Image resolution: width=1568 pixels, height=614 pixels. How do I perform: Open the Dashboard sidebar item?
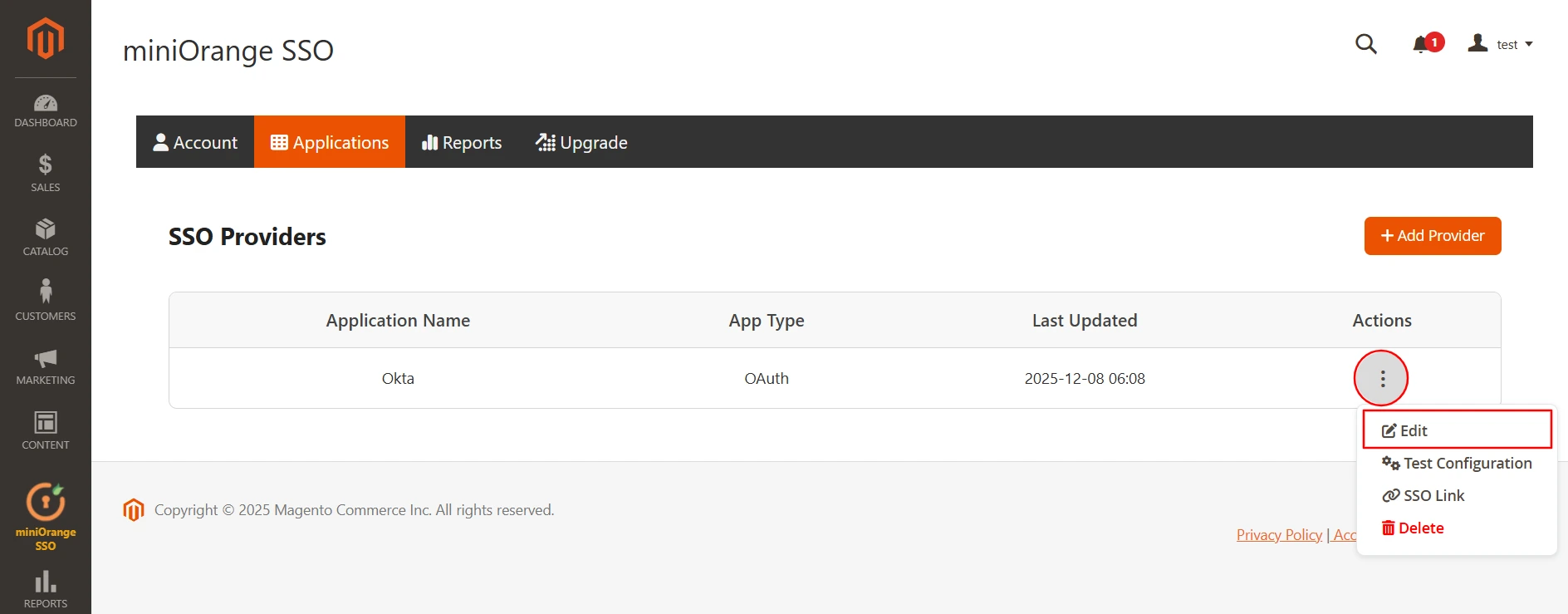click(46, 111)
